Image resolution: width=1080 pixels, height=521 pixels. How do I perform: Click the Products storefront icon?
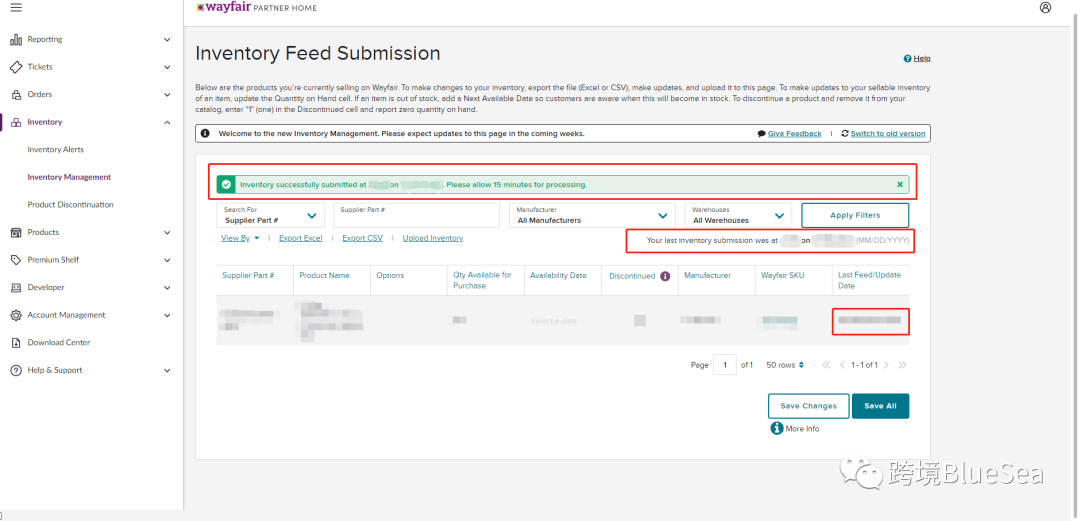16,232
